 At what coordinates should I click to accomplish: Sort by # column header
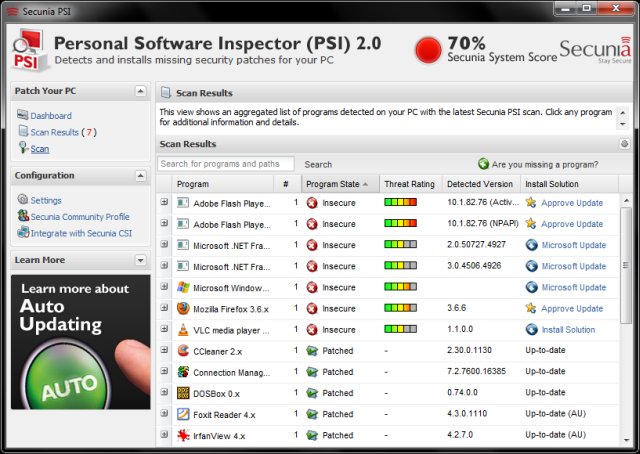[x=287, y=184]
